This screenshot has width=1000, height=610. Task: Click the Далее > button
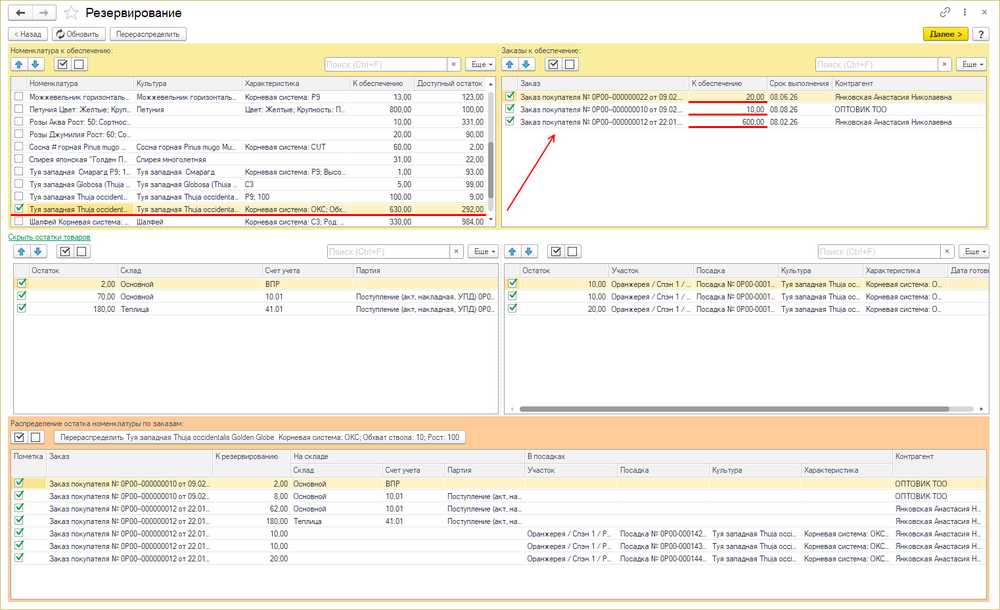coord(945,34)
